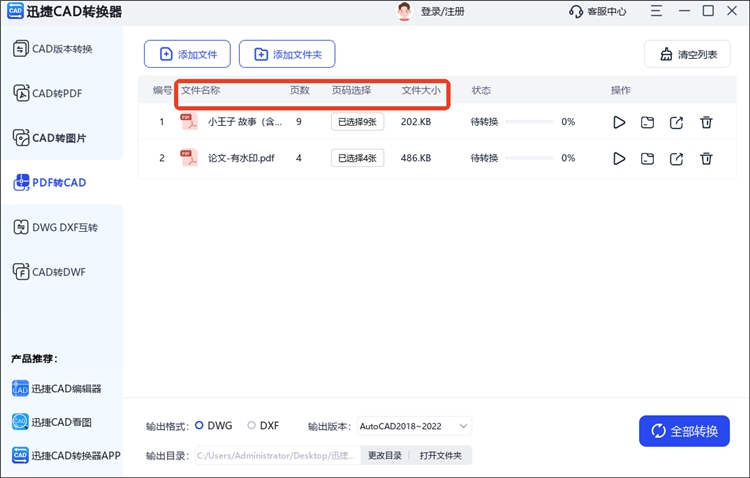
Task: Click progress bar of 小王子 故事 row
Action: point(529,122)
